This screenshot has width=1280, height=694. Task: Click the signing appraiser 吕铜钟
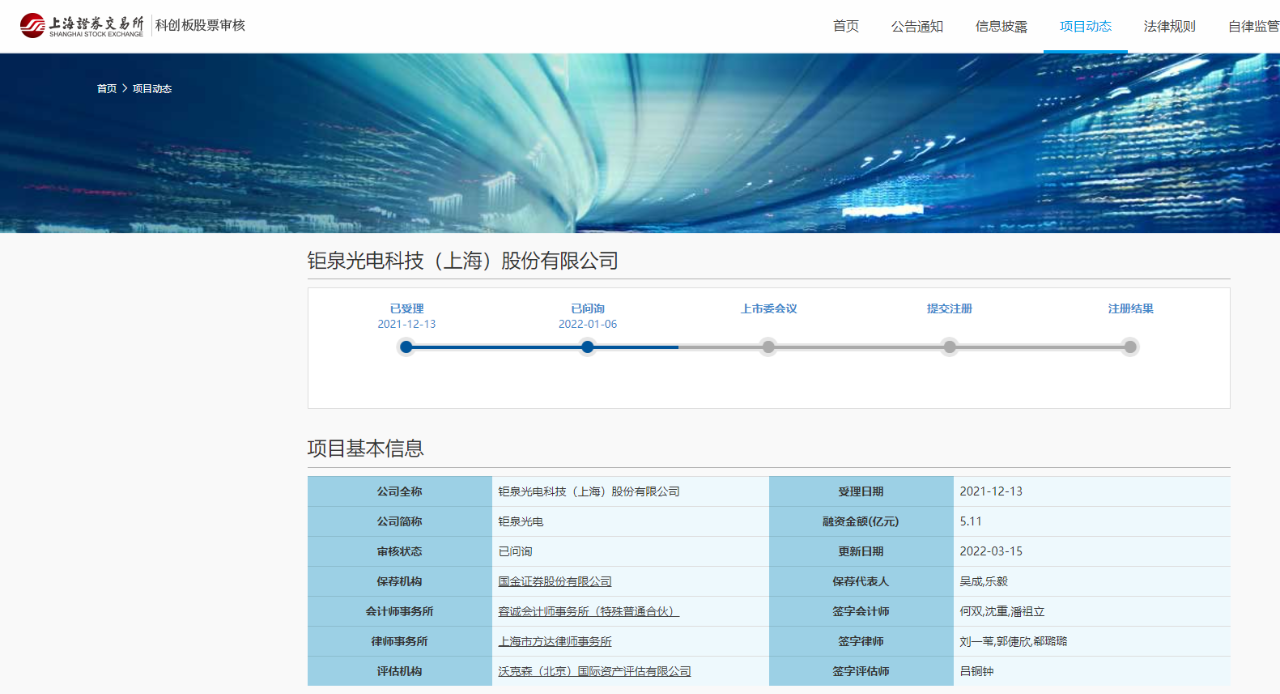976,671
